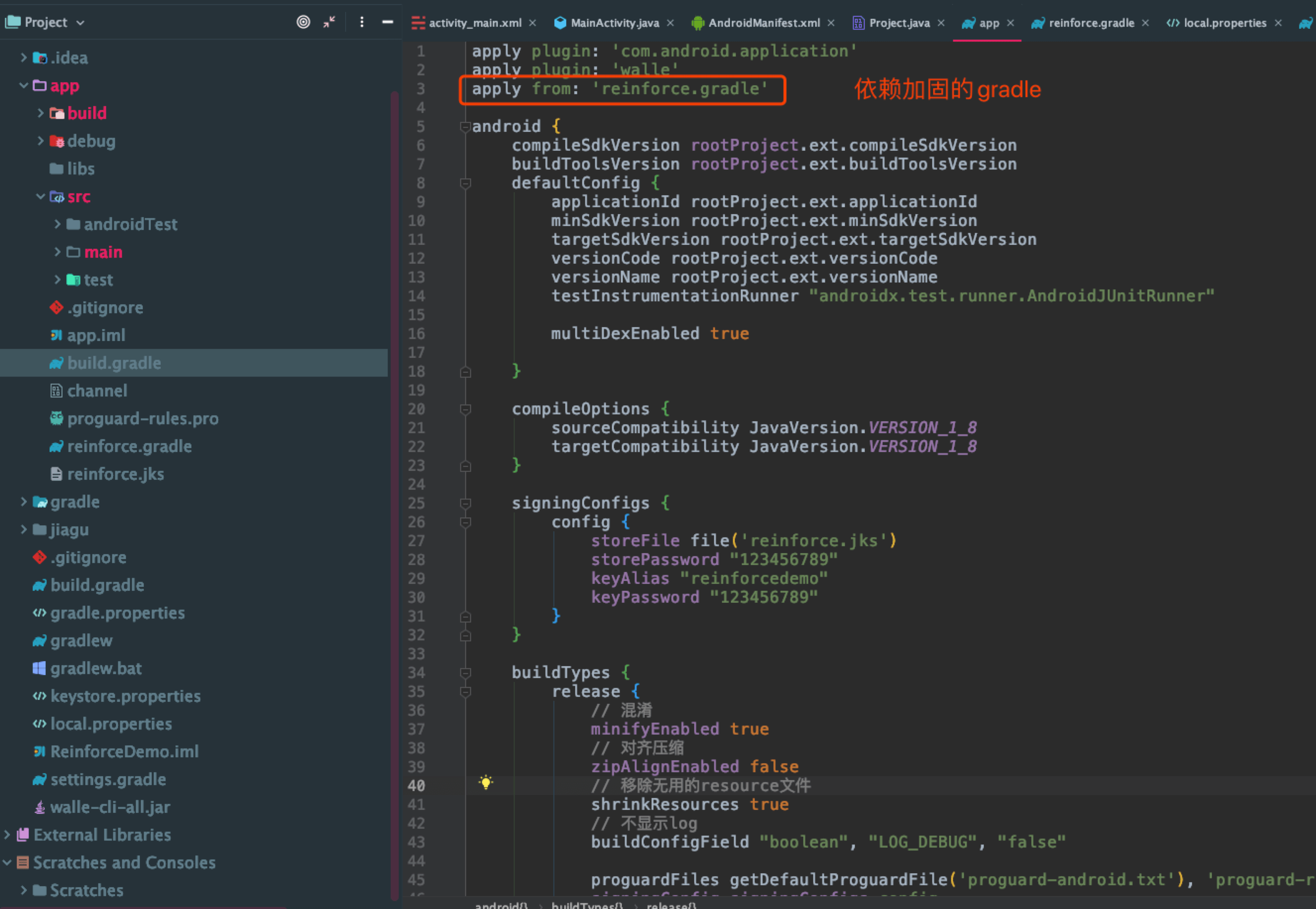Image resolution: width=1316 pixels, height=909 pixels.
Task: Fold the buildTypes block at line 34
Action: coord(466,673)
